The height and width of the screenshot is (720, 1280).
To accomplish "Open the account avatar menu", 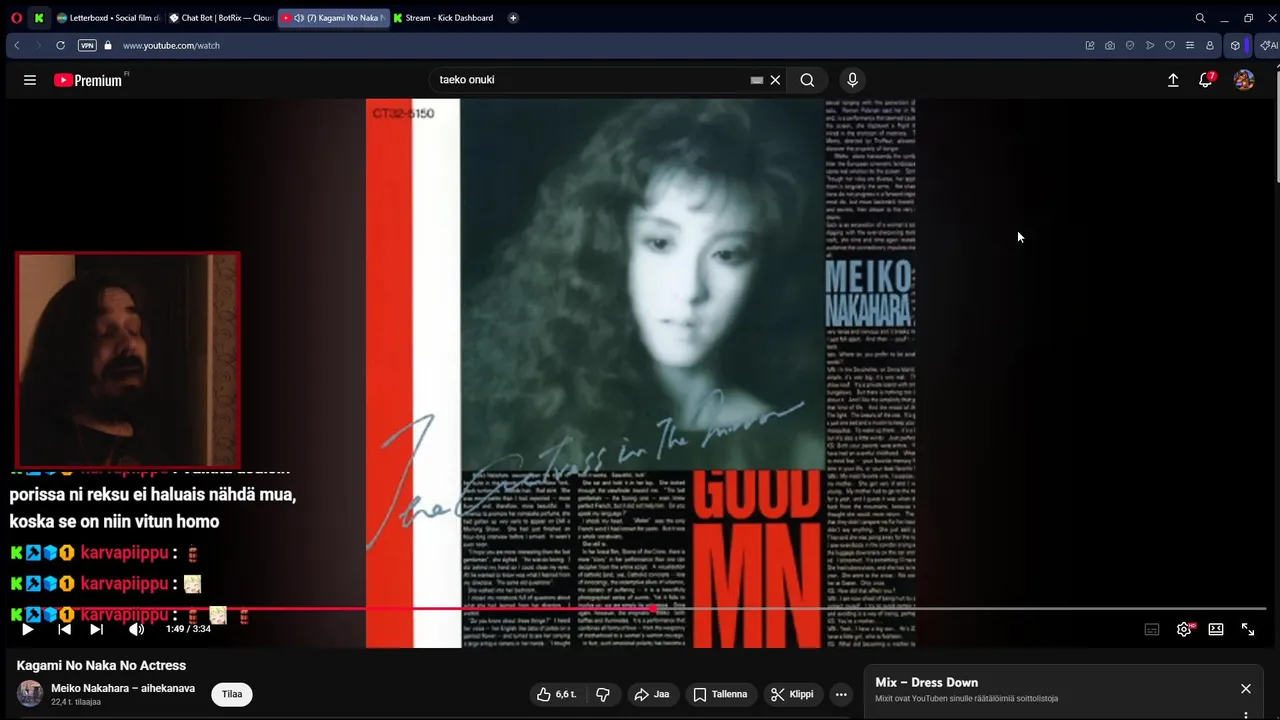I will click(1244, 80).
